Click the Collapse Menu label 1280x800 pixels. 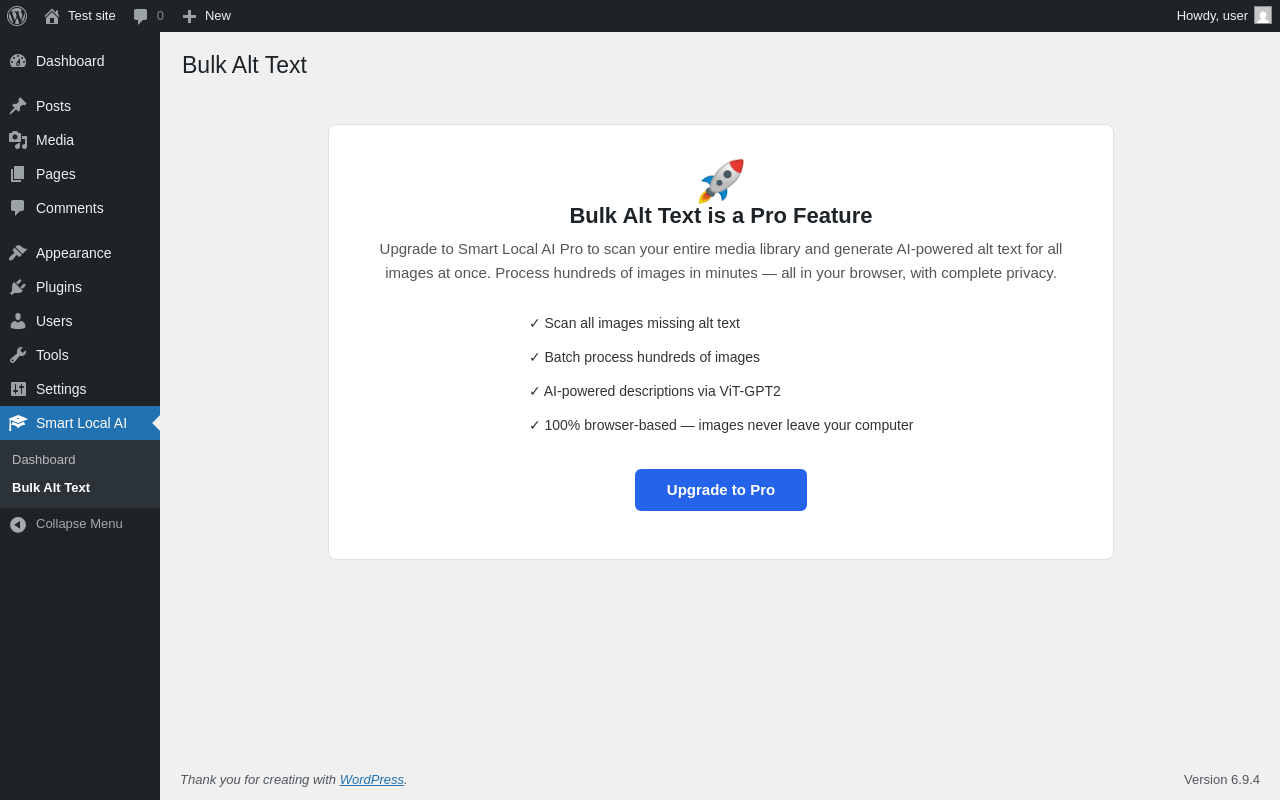[79, 524]
